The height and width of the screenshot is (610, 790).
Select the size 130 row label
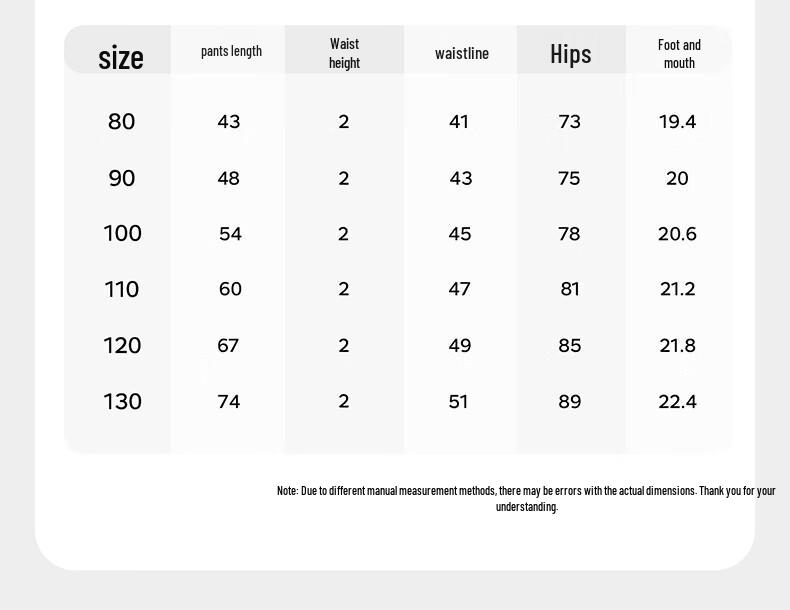tap(122, 401)
